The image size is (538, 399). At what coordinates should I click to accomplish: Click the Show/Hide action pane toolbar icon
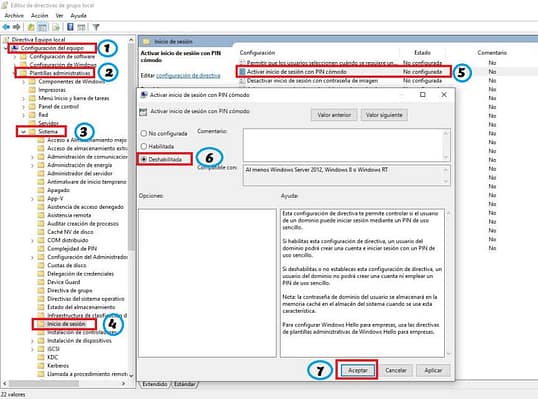point(81,27)
